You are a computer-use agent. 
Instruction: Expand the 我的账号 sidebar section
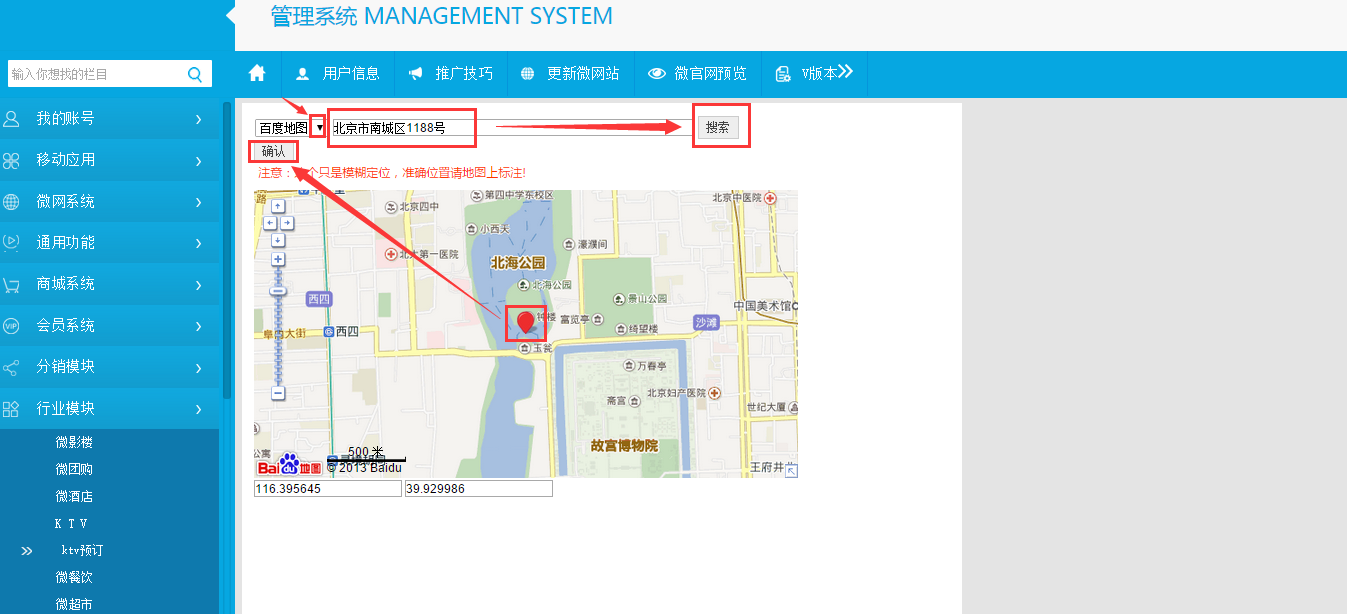109,119
